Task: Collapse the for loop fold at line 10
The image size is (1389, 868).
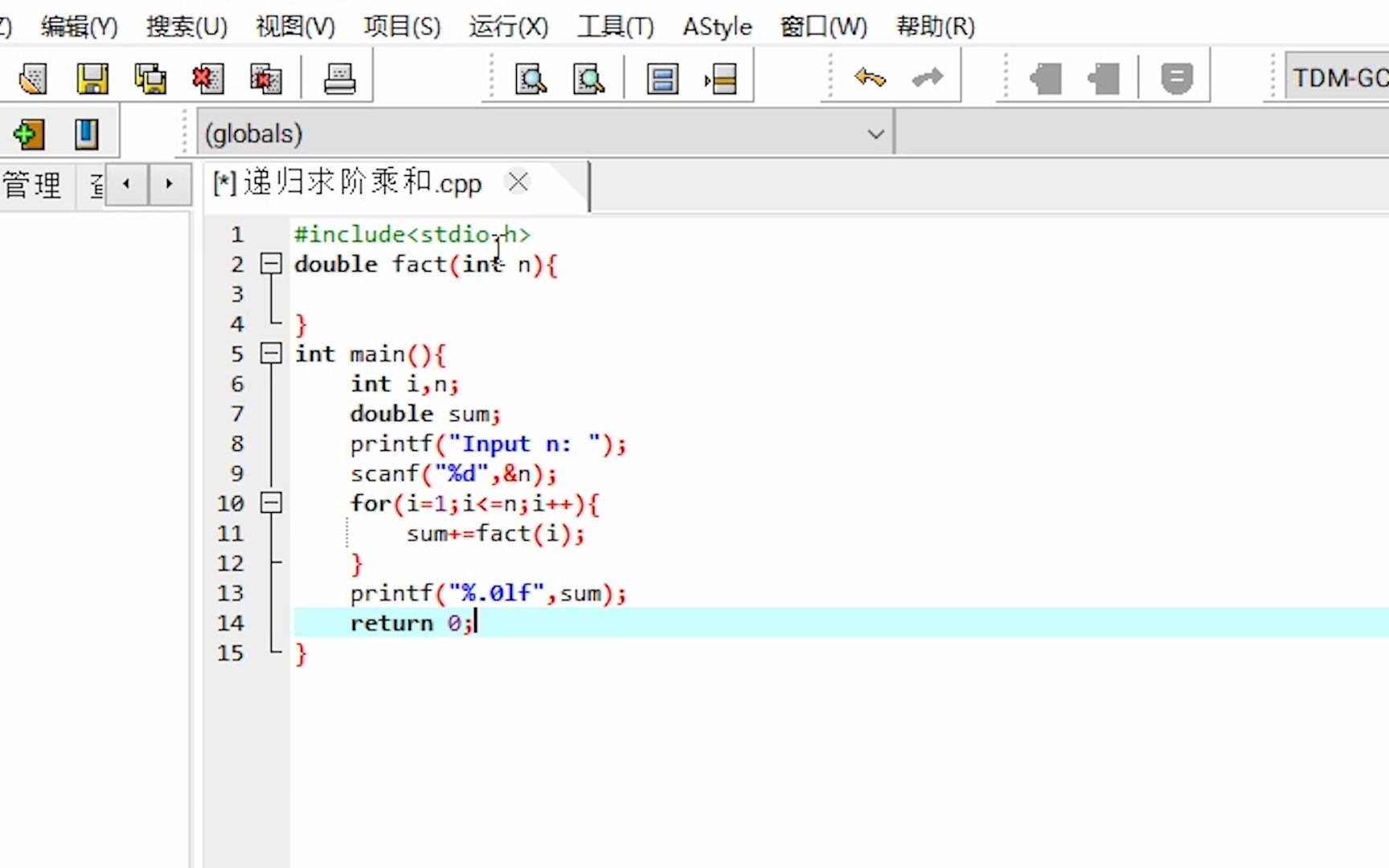Action: pyautogui.click(x=272, y=503)
